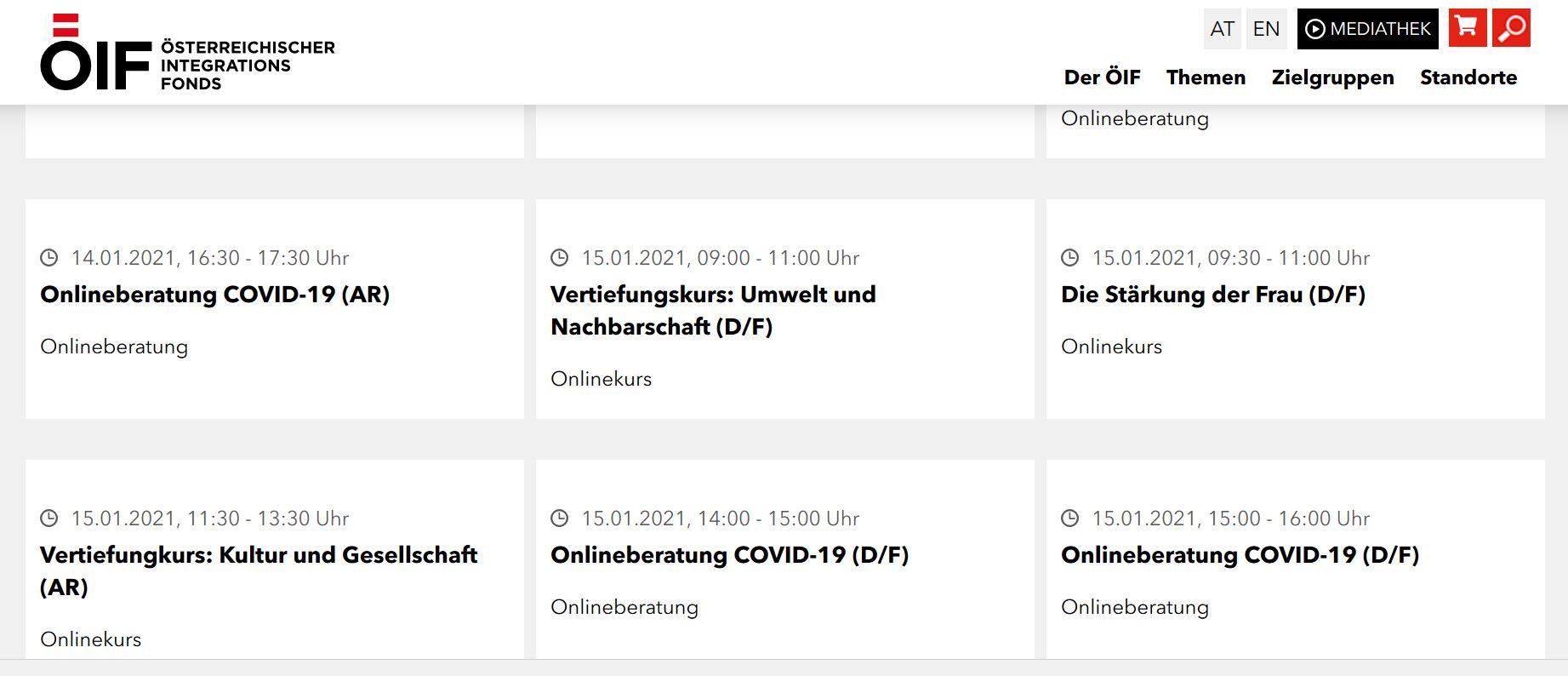The height and width of the screenshot is (676, 1568).
Task: Click clock icon beside 15.01.2021, 14:00 event
Action: tap(559, 518)
